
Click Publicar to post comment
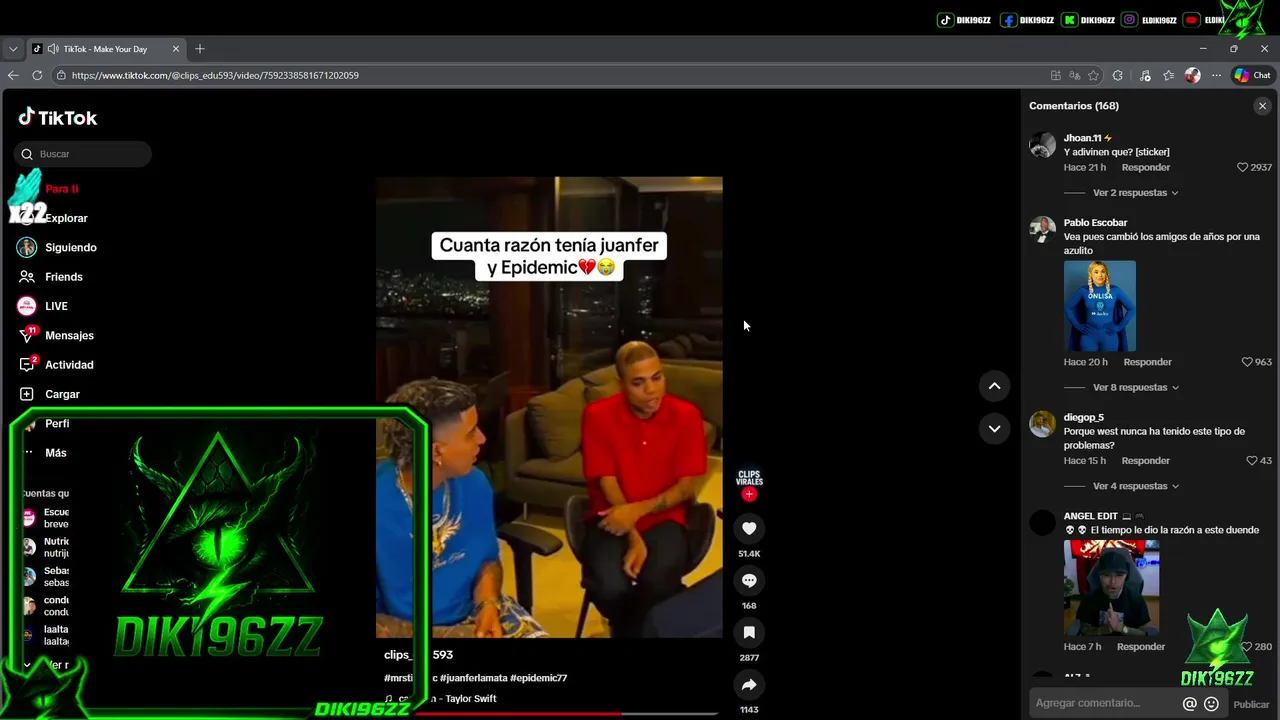(1251, 704)
